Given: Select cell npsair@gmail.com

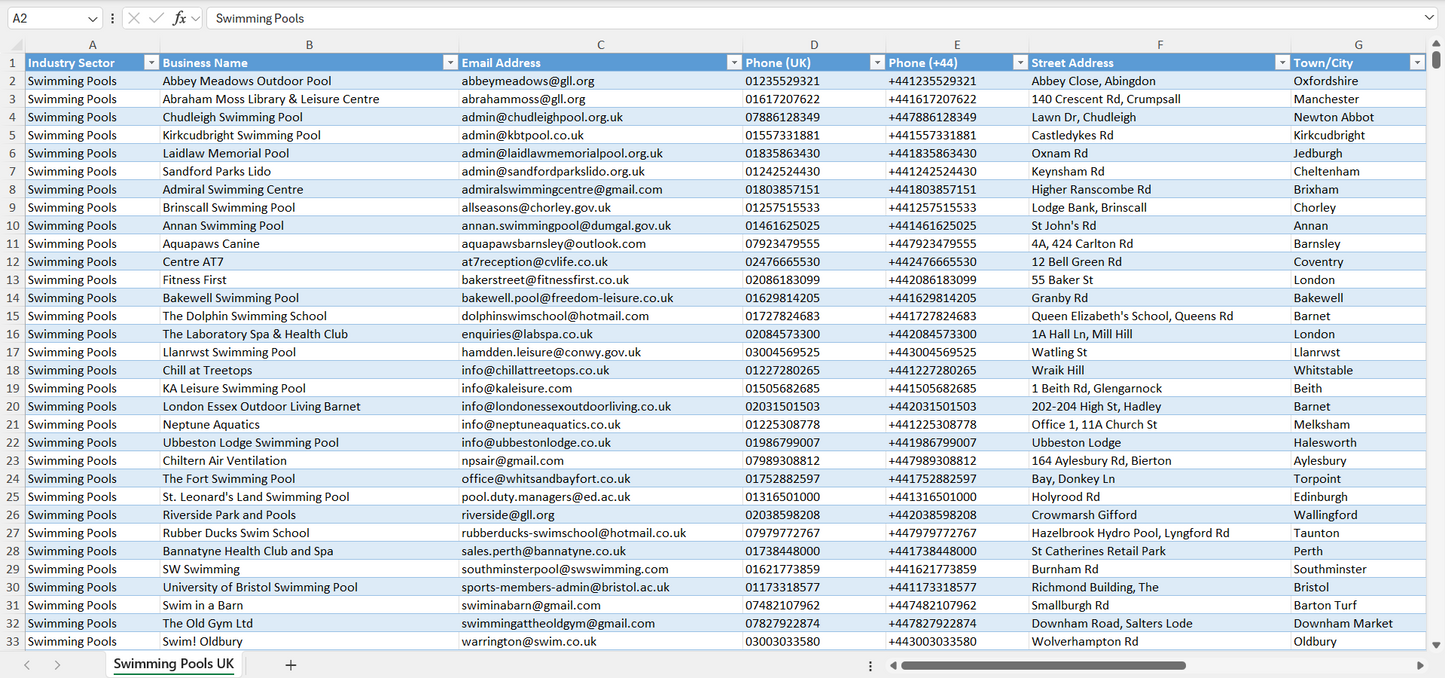Looking at the screenshot, I should point(600,461).
